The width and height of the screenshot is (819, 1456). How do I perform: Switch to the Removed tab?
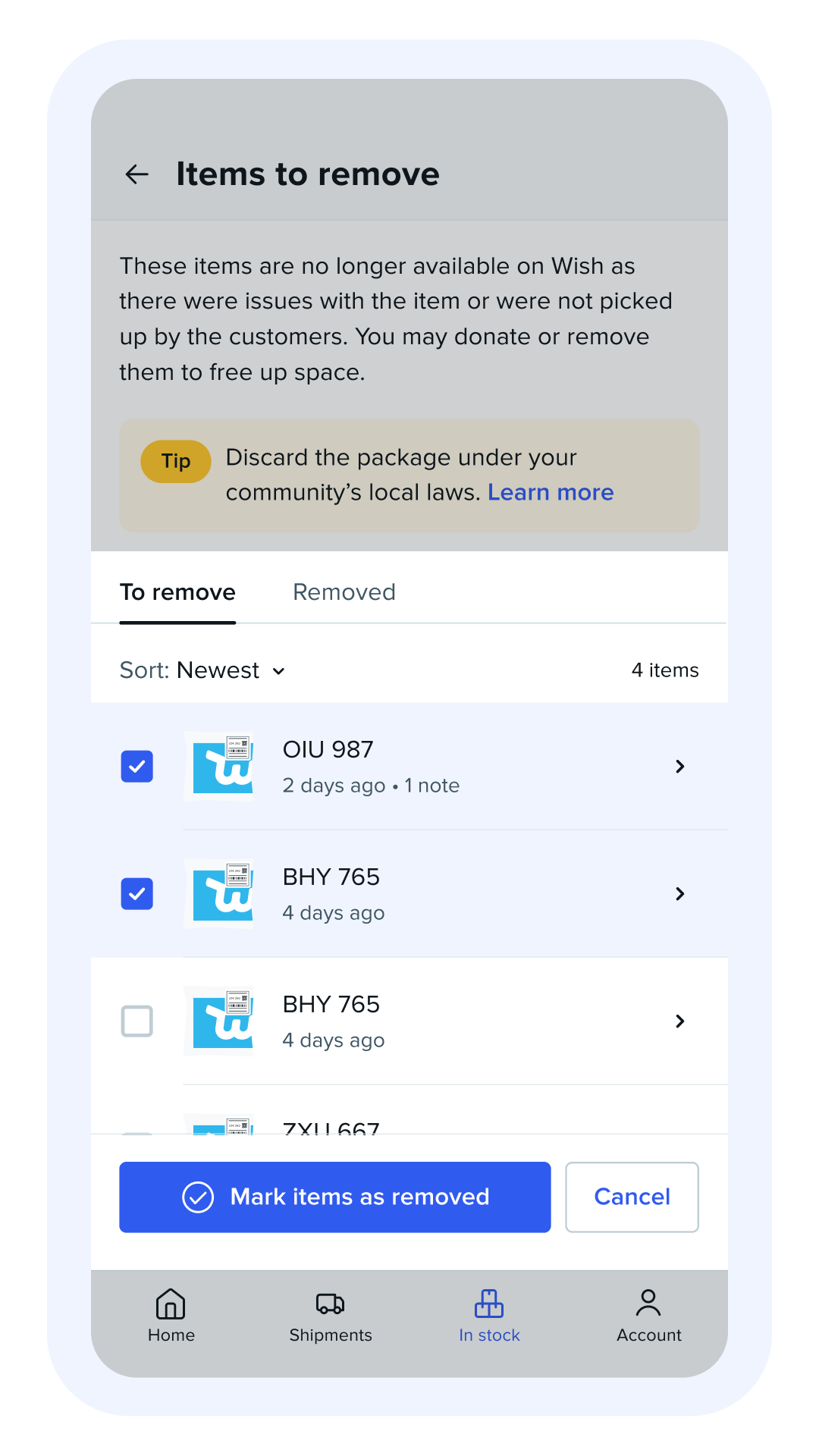pos(344,592)
